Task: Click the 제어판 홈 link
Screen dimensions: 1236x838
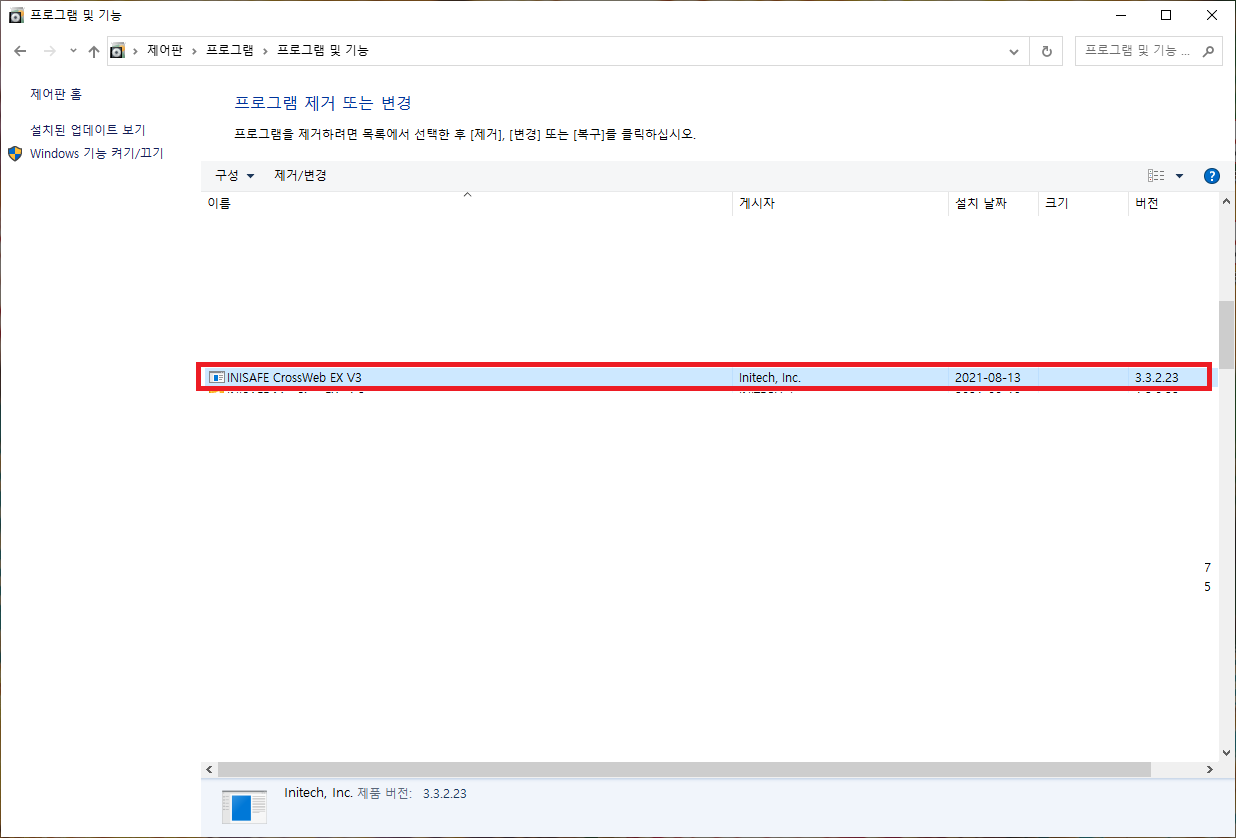Action: click(54, 94)
